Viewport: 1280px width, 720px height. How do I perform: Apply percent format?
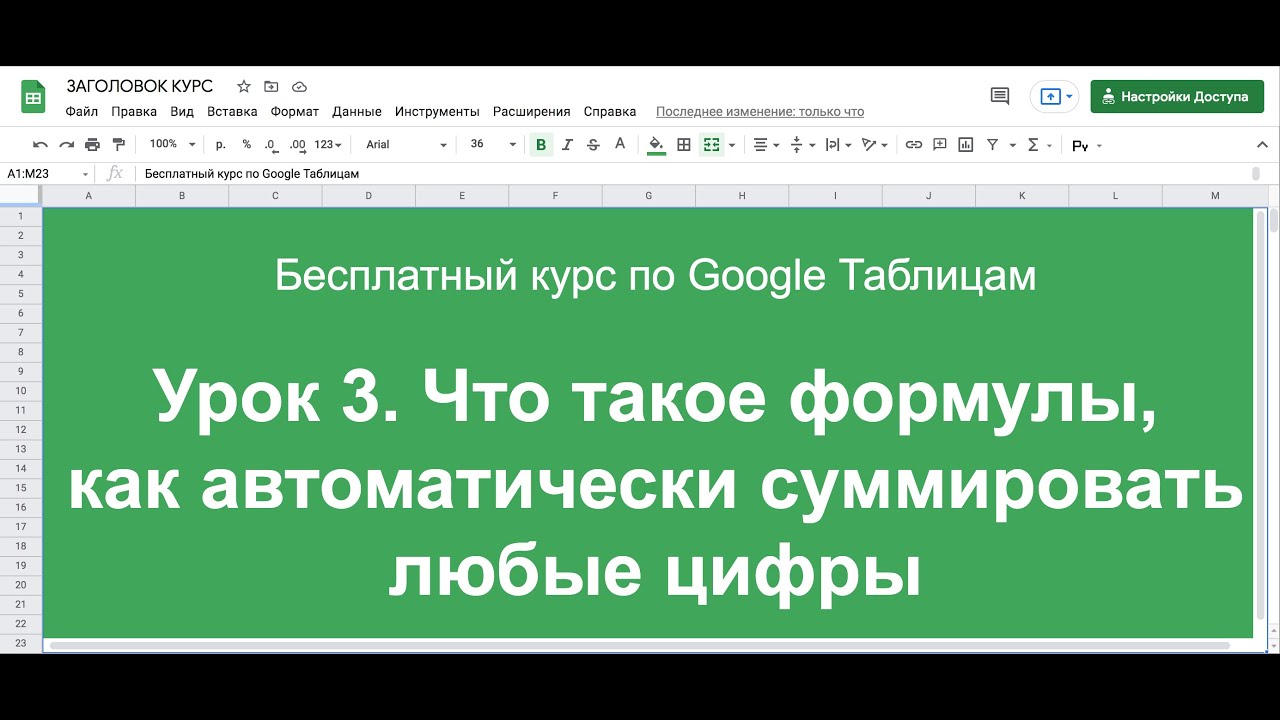pyautogui.click(x=246, y=145)
